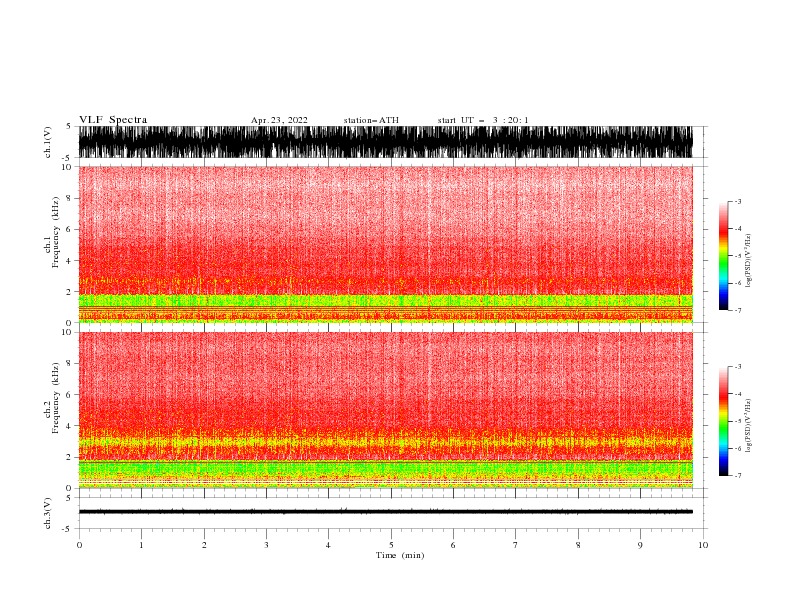Click time axis tick label '3'
The image size is (792, 612).
tap(266, 545)
